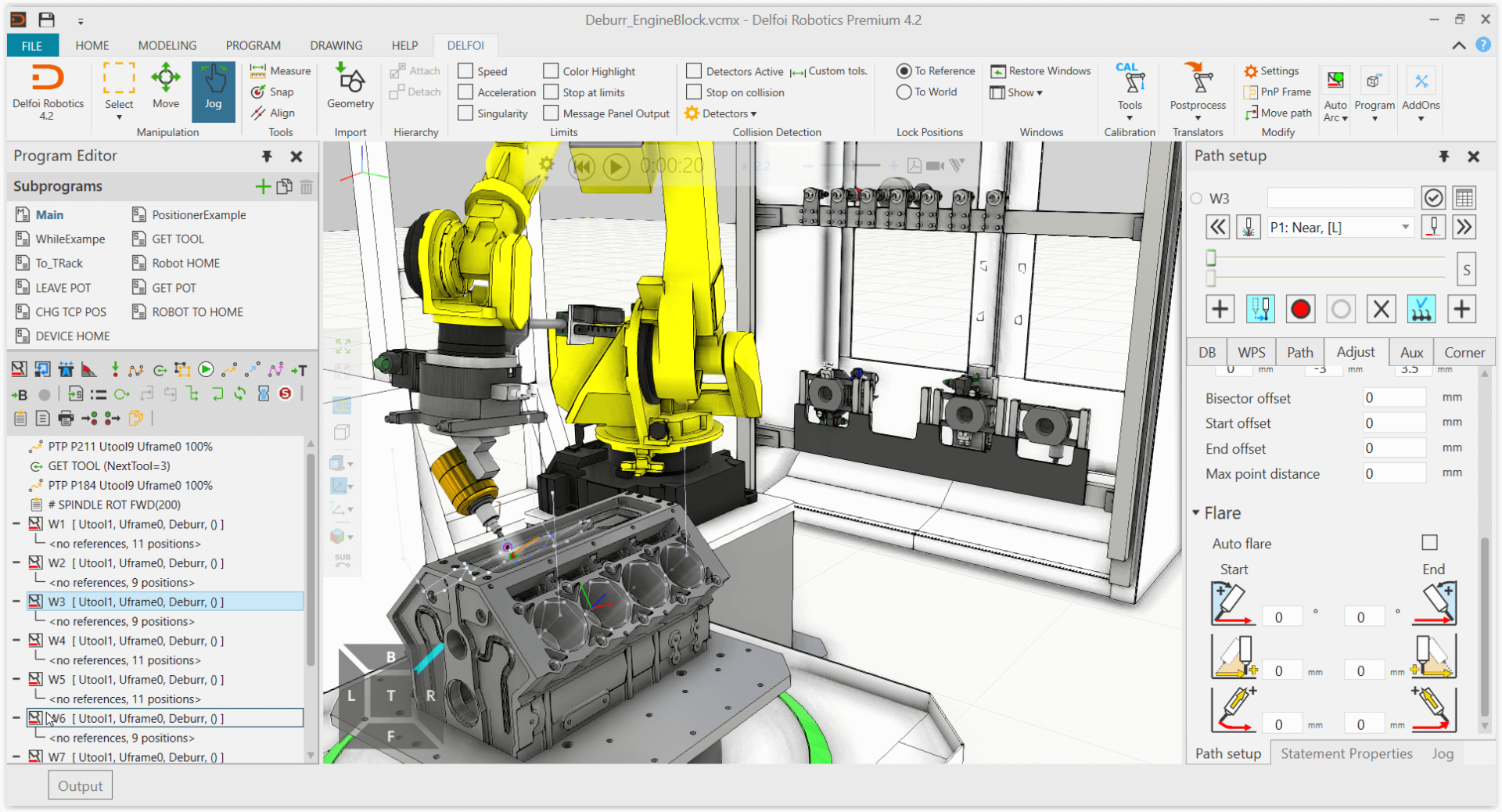
Task: Click the Output button
Action: [80, 785]
